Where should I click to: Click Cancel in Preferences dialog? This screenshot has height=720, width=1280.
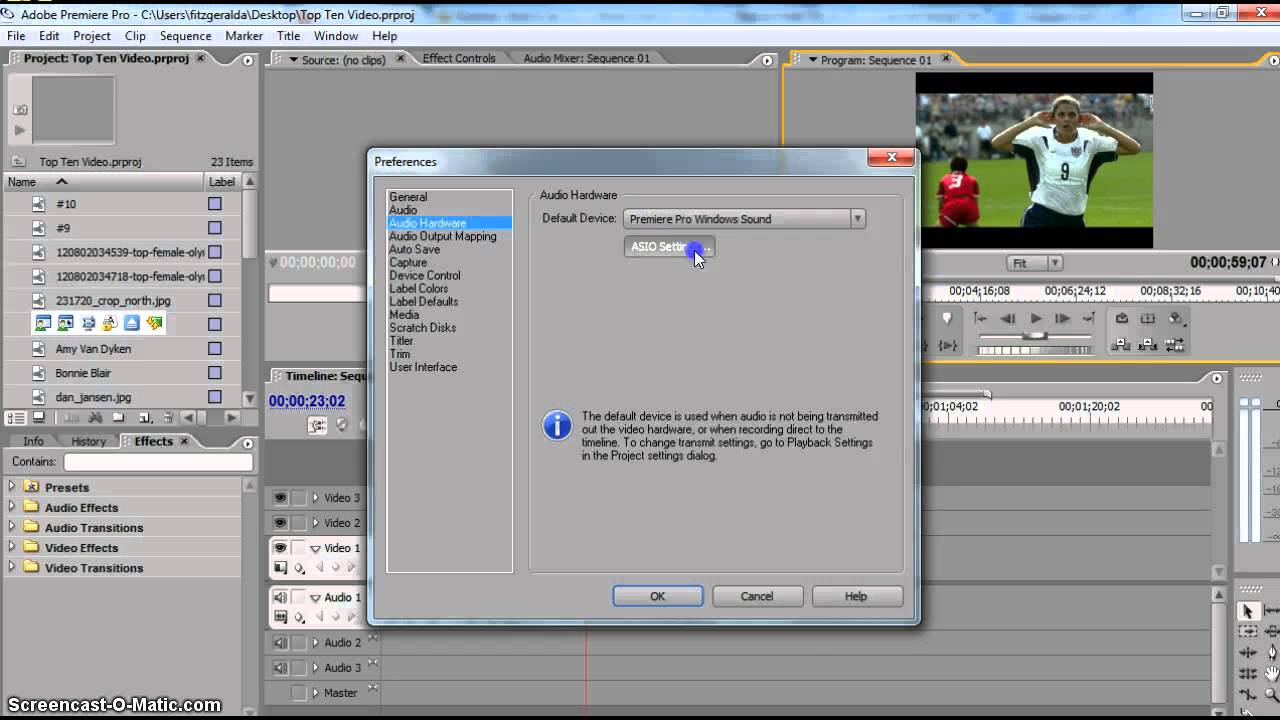tap(757, 596)
